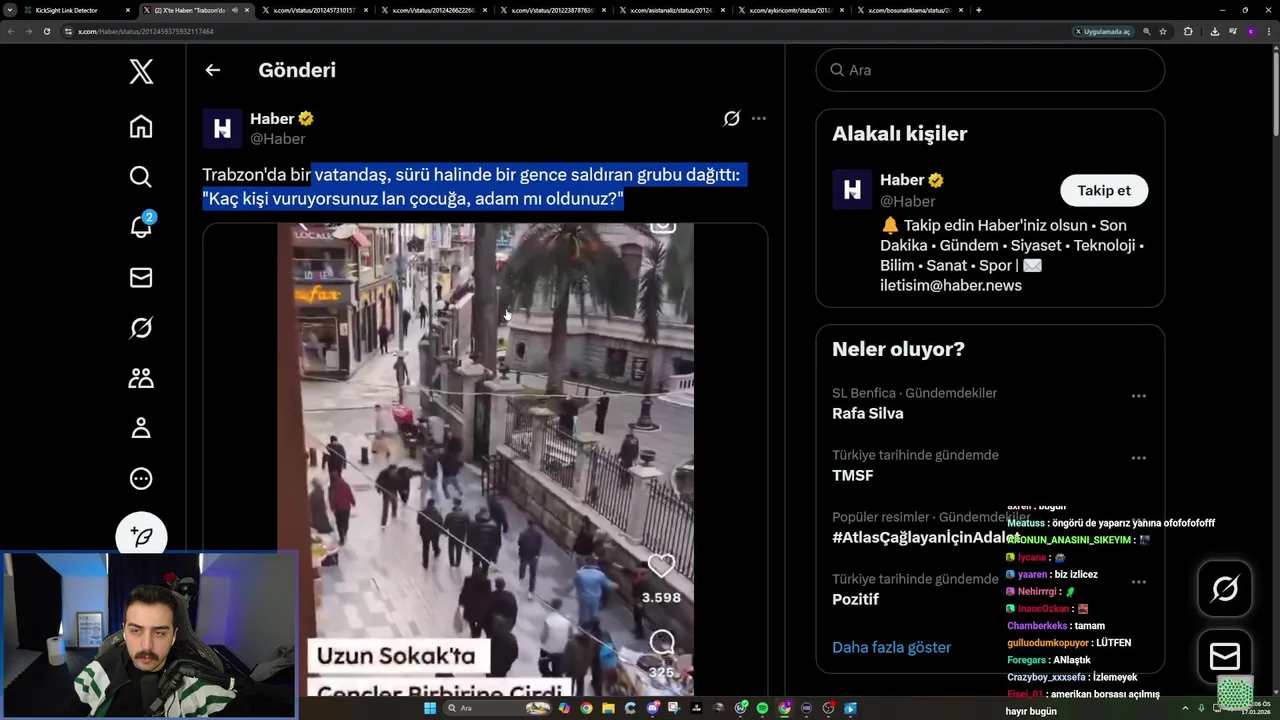Click the browser back arrow
The height and width of the screenshot is (720, 1280).
pos(11,31)
